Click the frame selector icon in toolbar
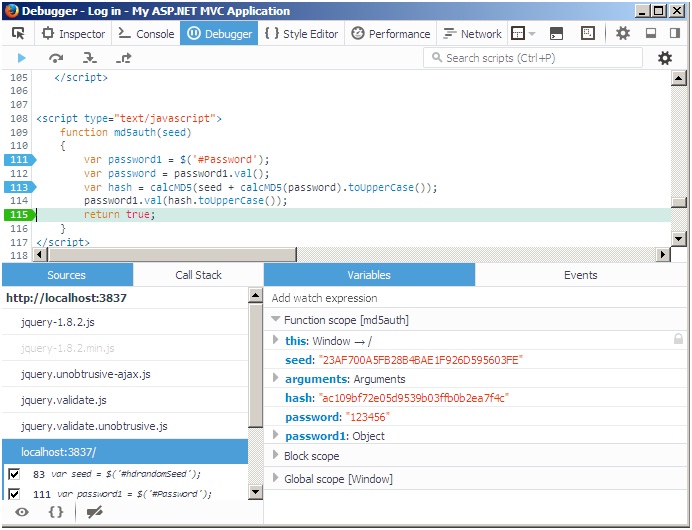Viewport: 692px width, 530px height. click(518, 34)
